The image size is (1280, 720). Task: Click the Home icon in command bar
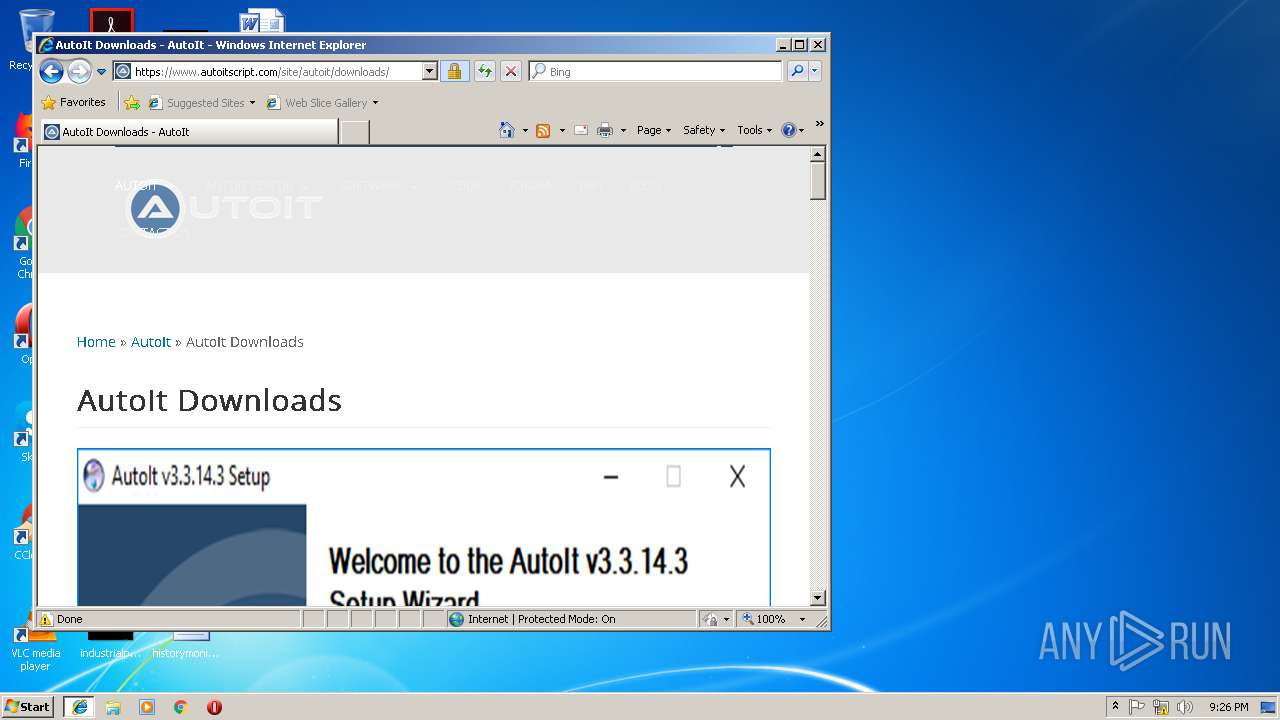(x=507, y=130)
